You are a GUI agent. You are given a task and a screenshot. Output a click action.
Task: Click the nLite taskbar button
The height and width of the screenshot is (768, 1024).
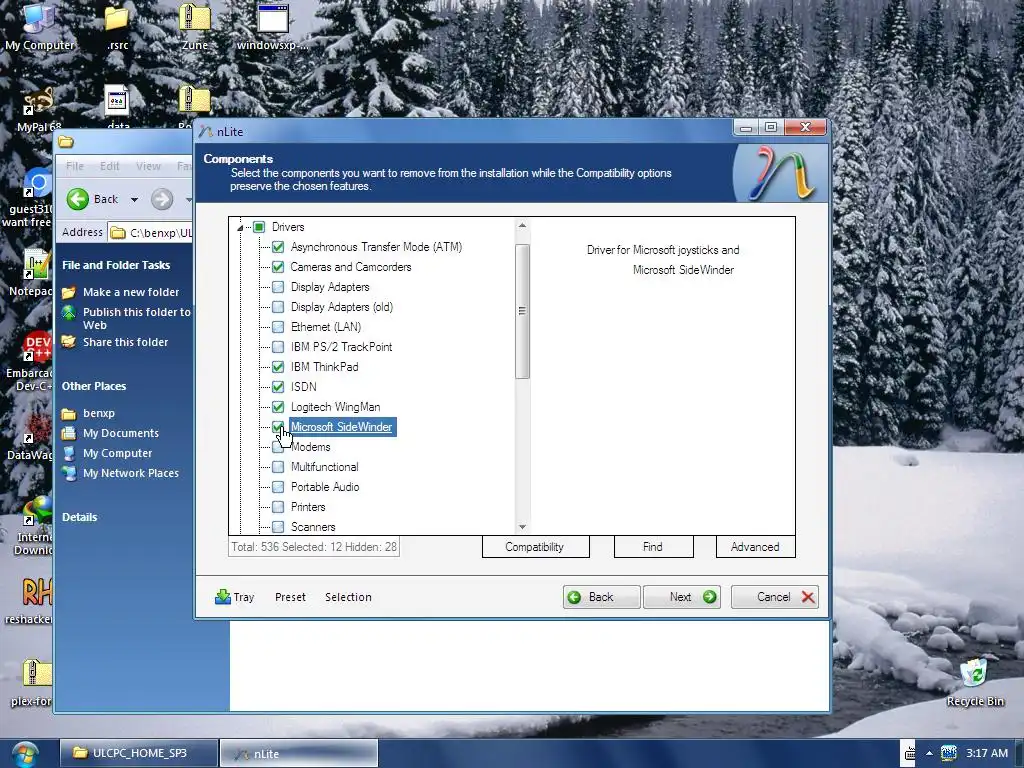point(298,753)
